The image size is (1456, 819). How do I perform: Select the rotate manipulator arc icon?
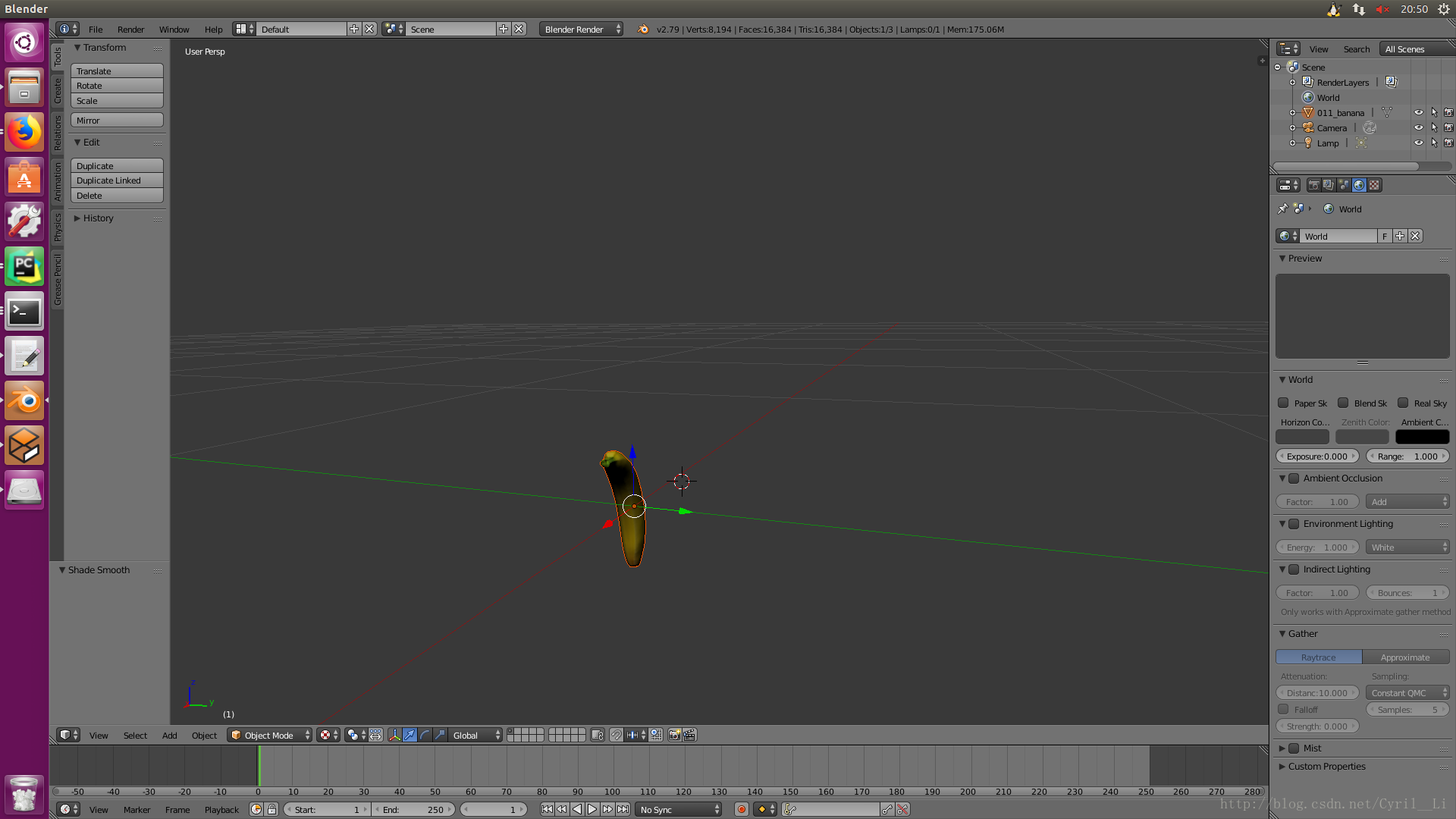425,735
